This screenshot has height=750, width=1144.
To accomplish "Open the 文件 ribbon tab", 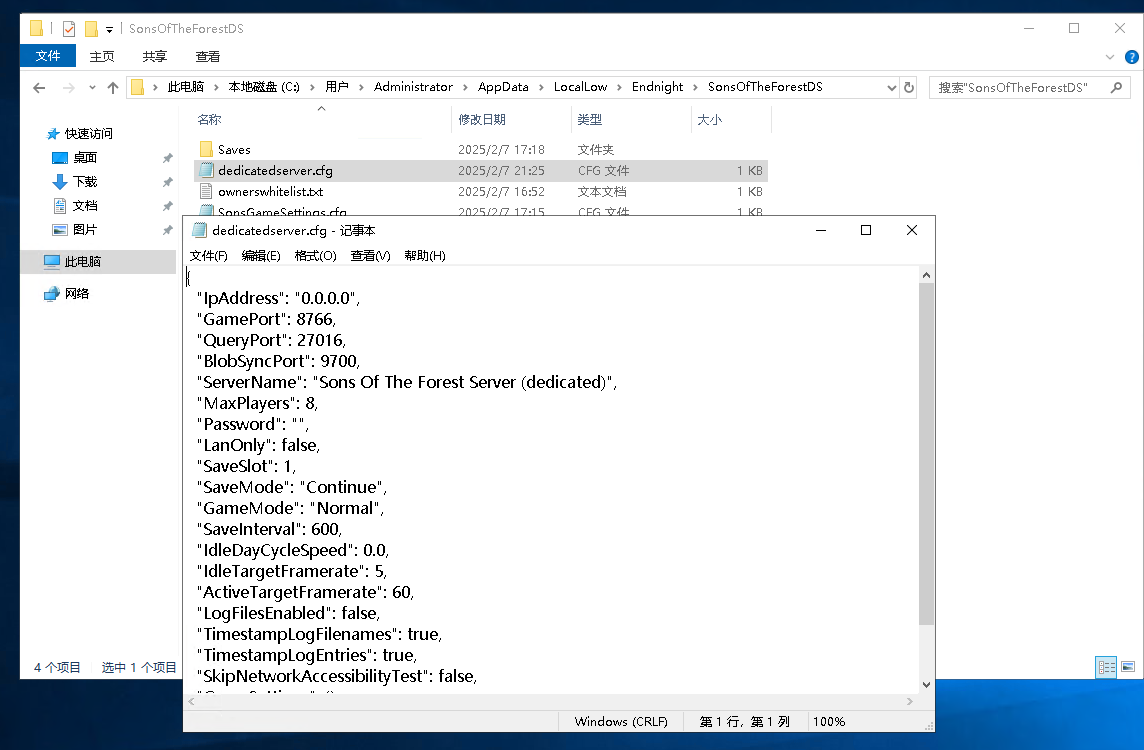I will pos(47,56).
